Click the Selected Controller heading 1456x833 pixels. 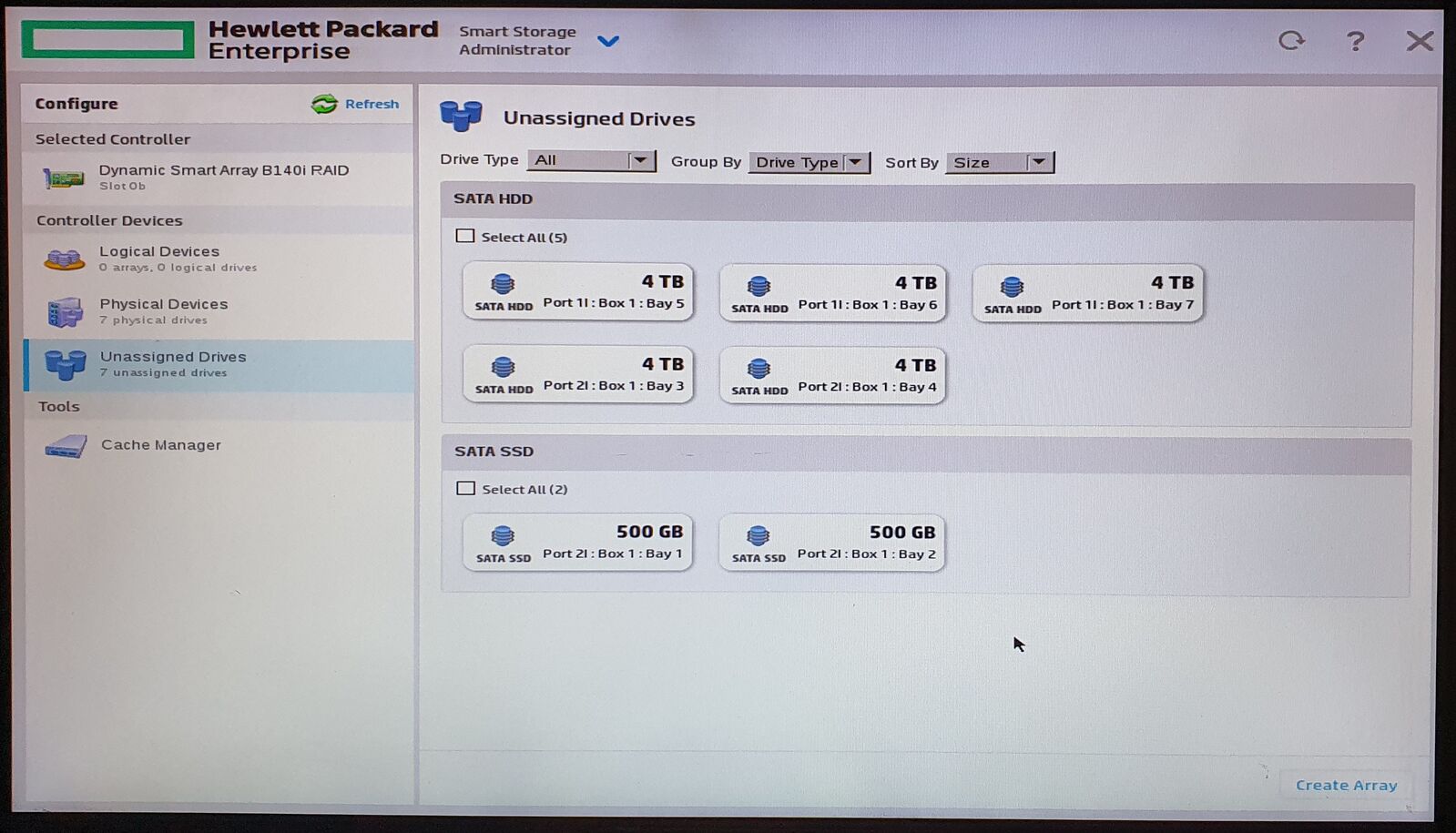click(113, 139)
